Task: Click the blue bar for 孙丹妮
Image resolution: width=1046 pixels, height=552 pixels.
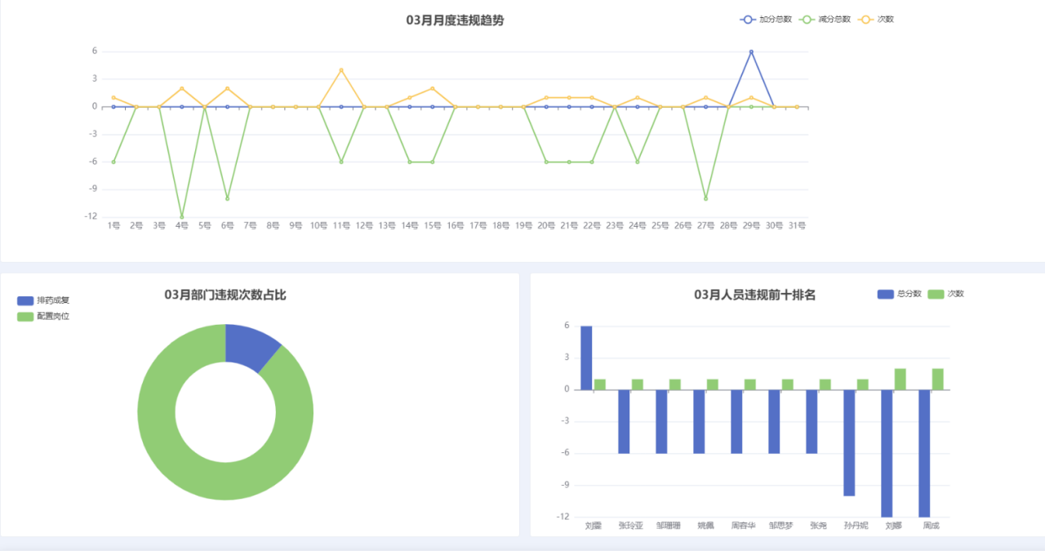Action: coord(849,442)
